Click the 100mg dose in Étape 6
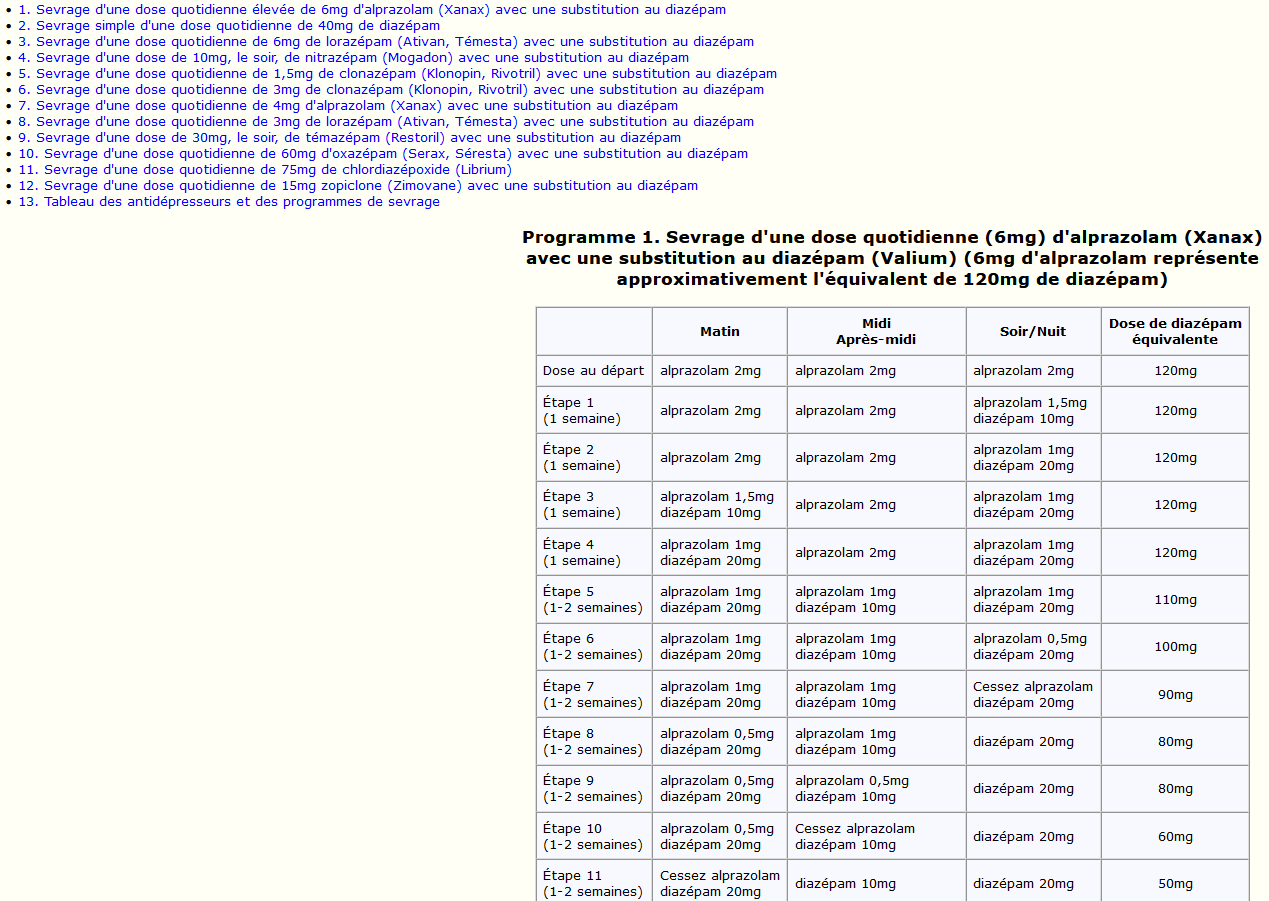The image size is (1269, 901). pyautogui.click(x=1175, y=647)
